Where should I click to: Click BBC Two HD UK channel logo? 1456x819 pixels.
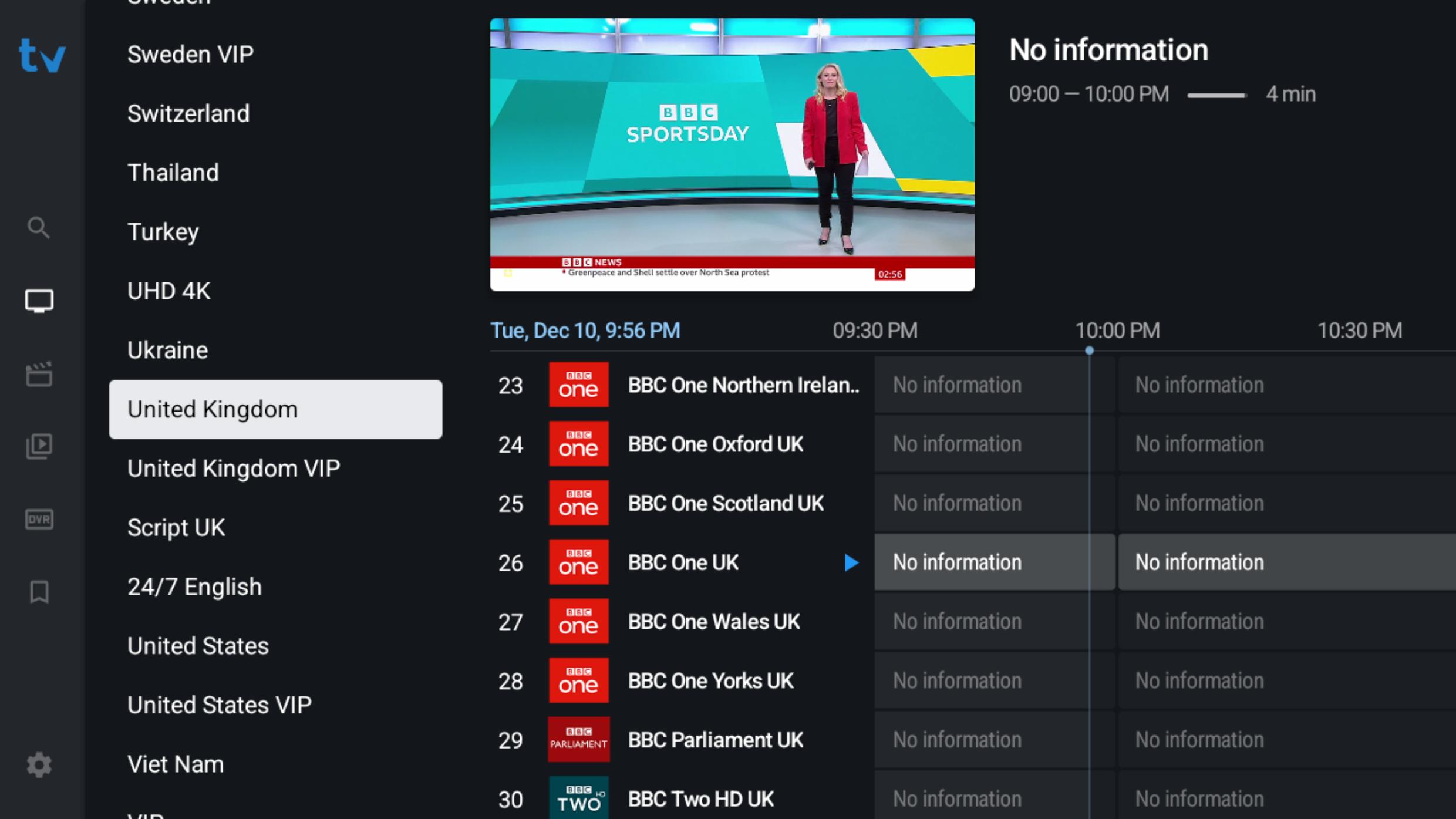(578, 798)
